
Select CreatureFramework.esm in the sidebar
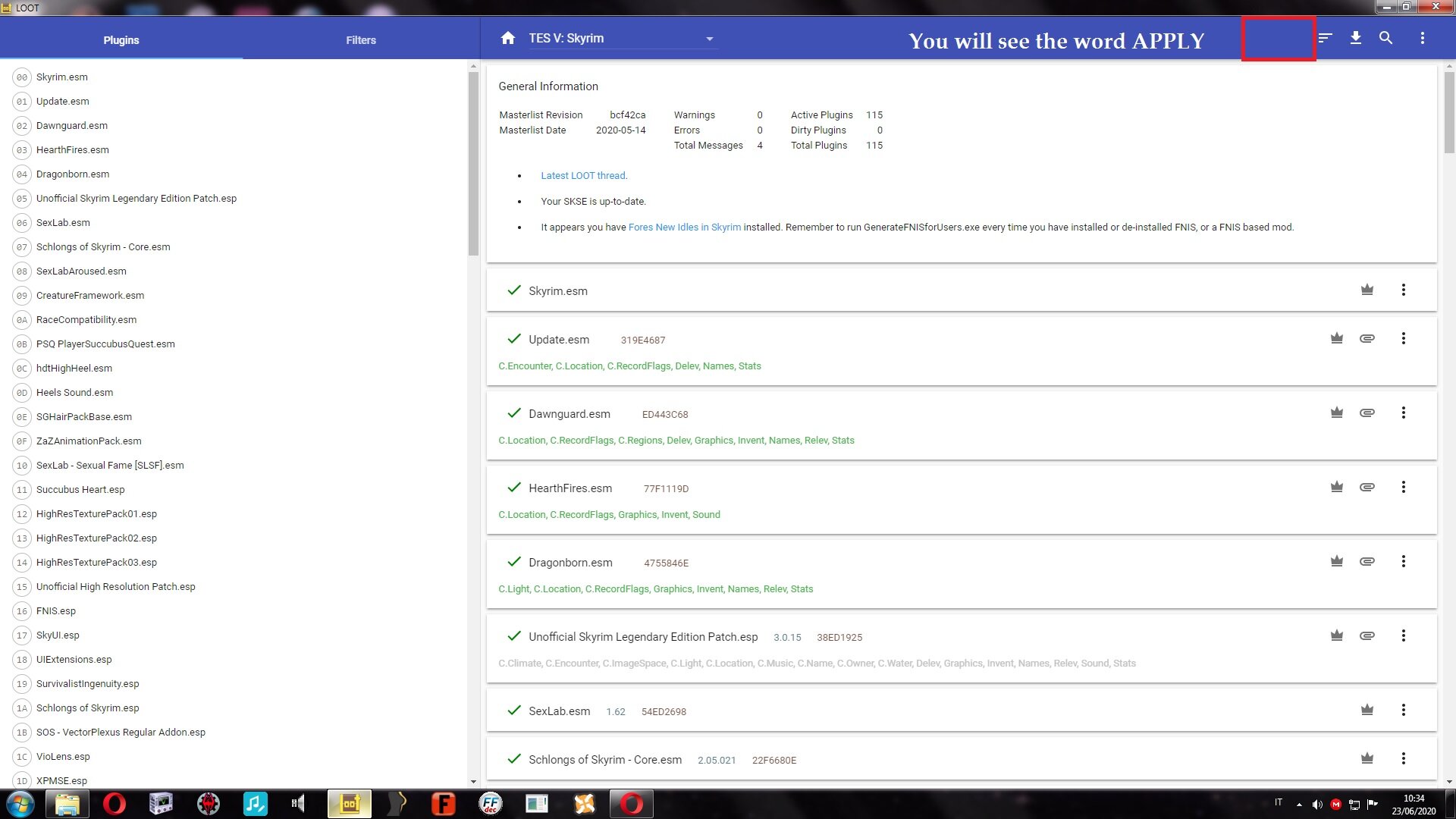coord(235,295)
